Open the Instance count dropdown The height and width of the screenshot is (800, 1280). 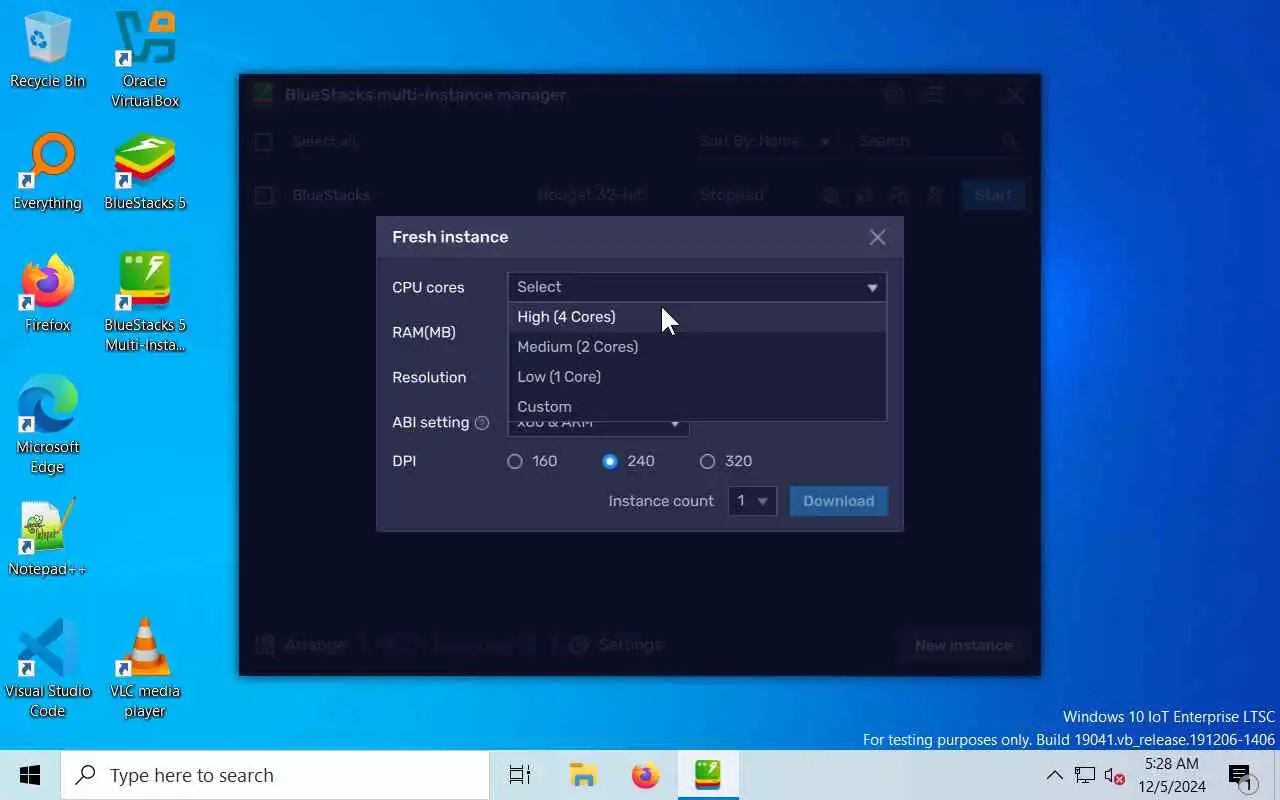coord(752,501)
